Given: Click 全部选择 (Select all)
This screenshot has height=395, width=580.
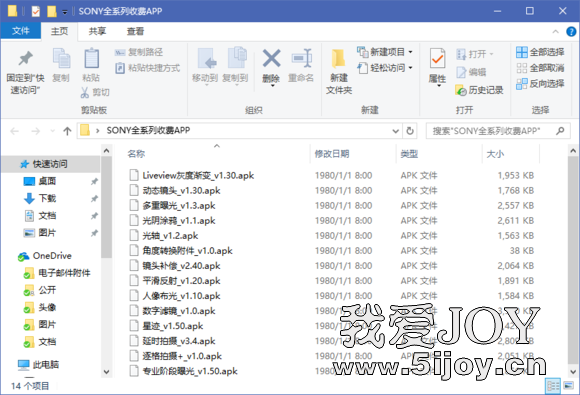Looking at the screenshot, I should coord(540,52).
